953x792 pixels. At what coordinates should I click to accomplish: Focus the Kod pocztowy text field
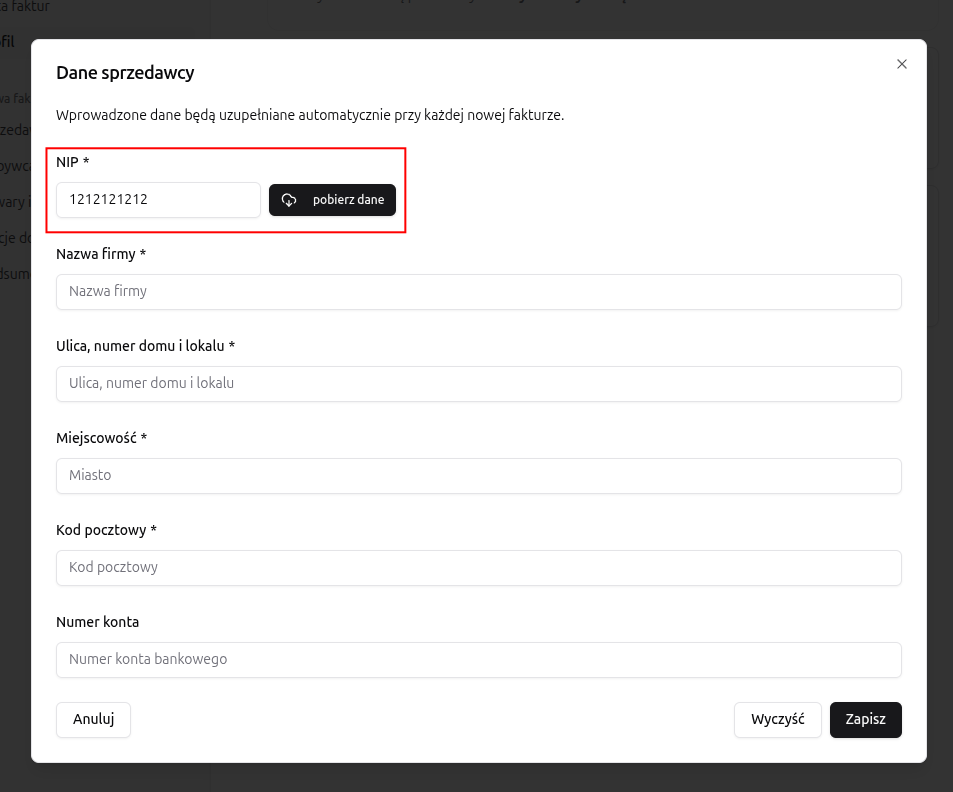click(478, 568)
